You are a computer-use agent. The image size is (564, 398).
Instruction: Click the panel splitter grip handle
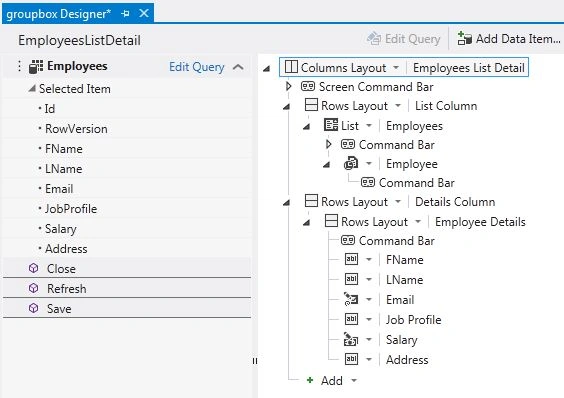point(255,361)
